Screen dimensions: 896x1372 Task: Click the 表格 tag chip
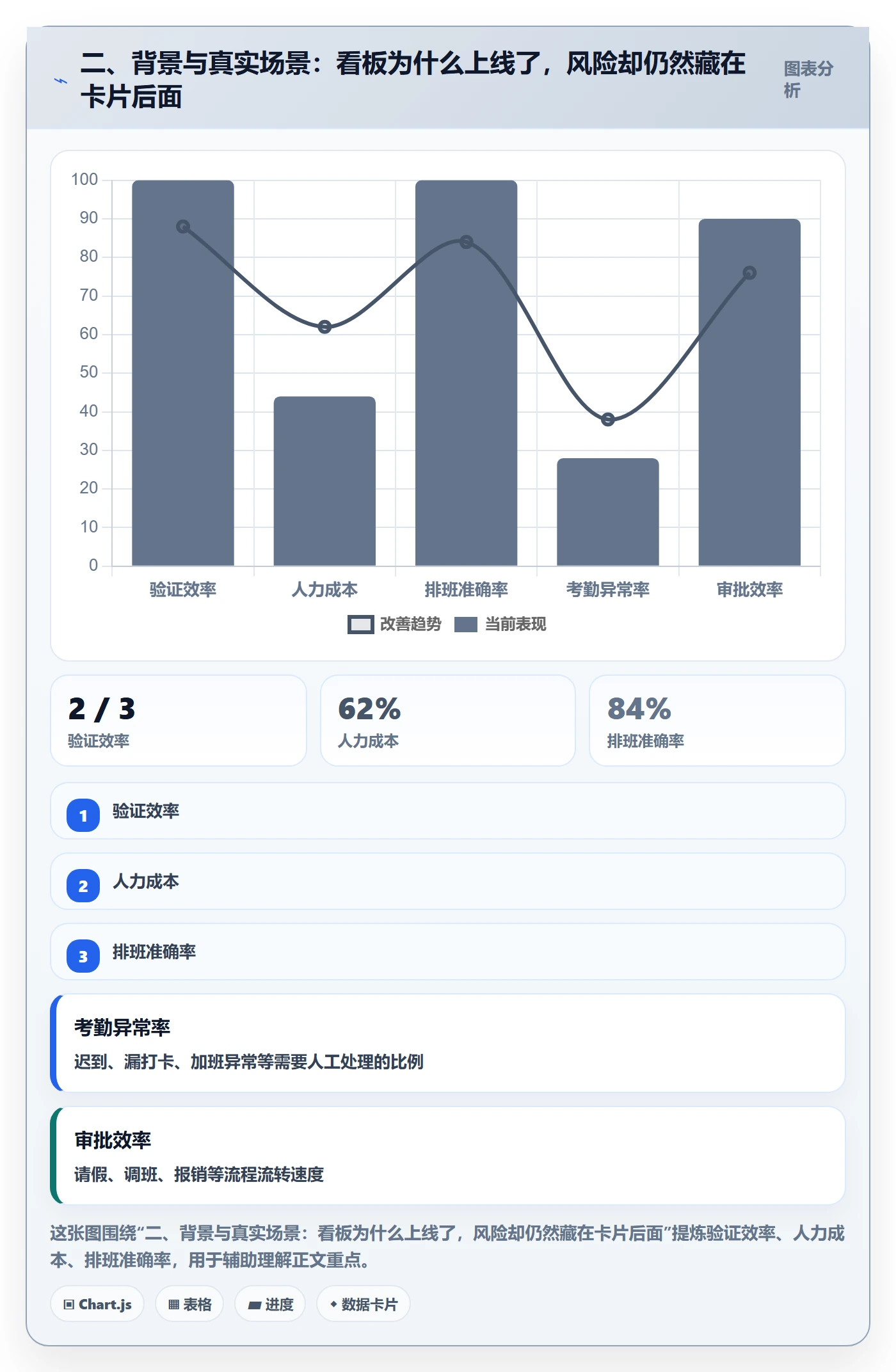coord(189,1304)
